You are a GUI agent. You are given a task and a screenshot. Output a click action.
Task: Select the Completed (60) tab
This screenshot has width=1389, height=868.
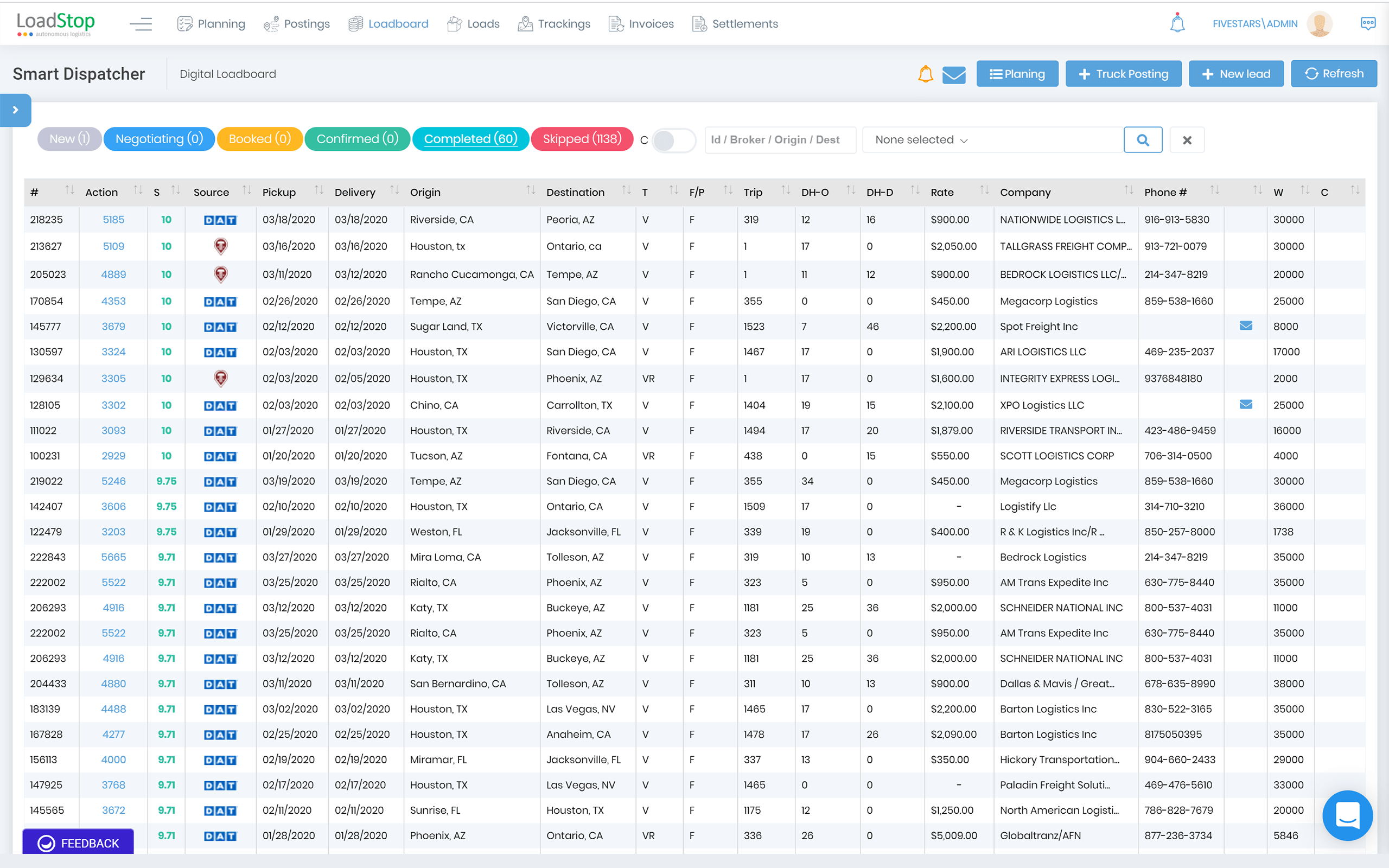(470, 139)
